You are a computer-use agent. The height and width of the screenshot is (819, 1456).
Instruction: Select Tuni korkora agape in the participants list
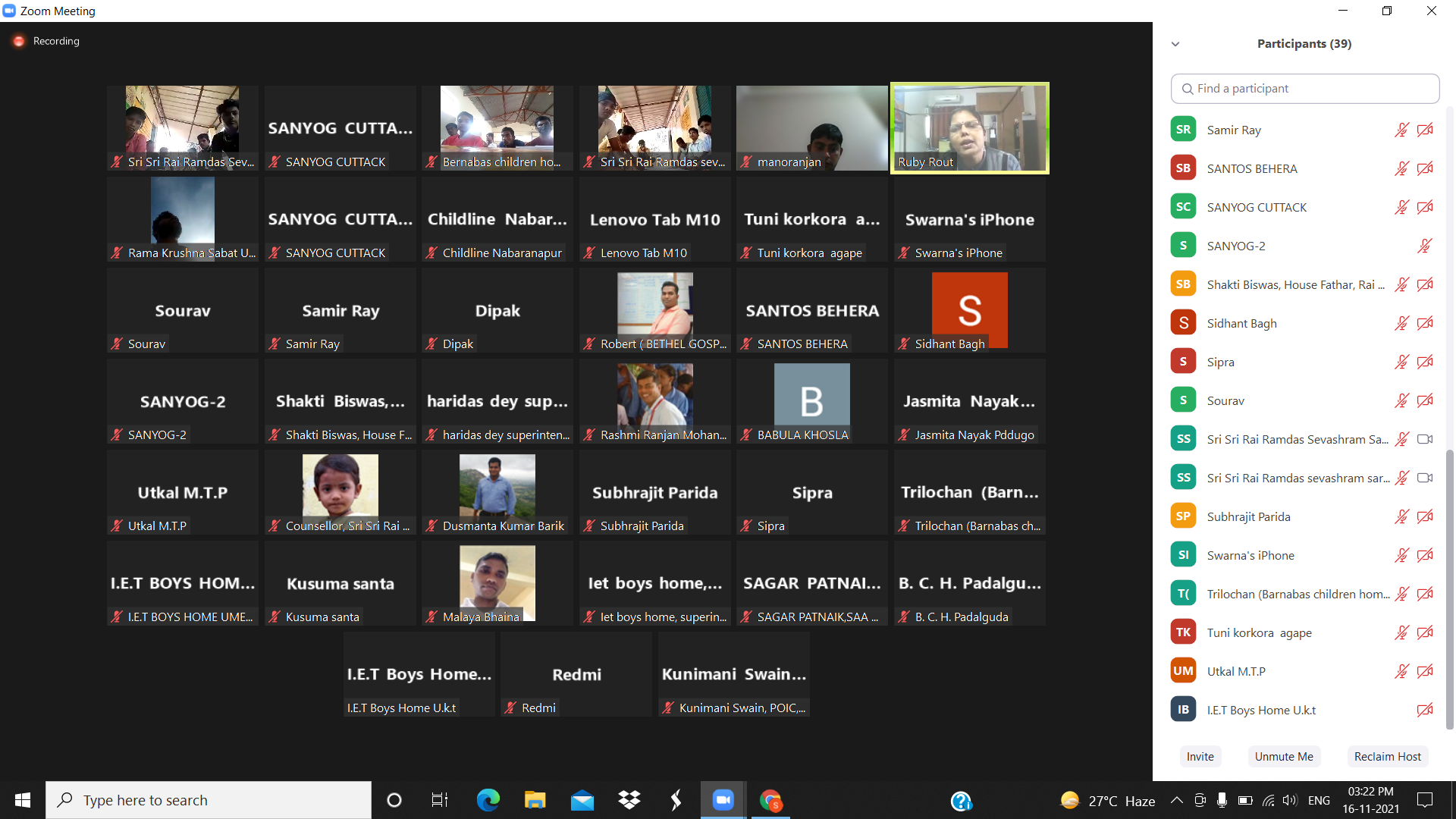[x=1259, y=632]
